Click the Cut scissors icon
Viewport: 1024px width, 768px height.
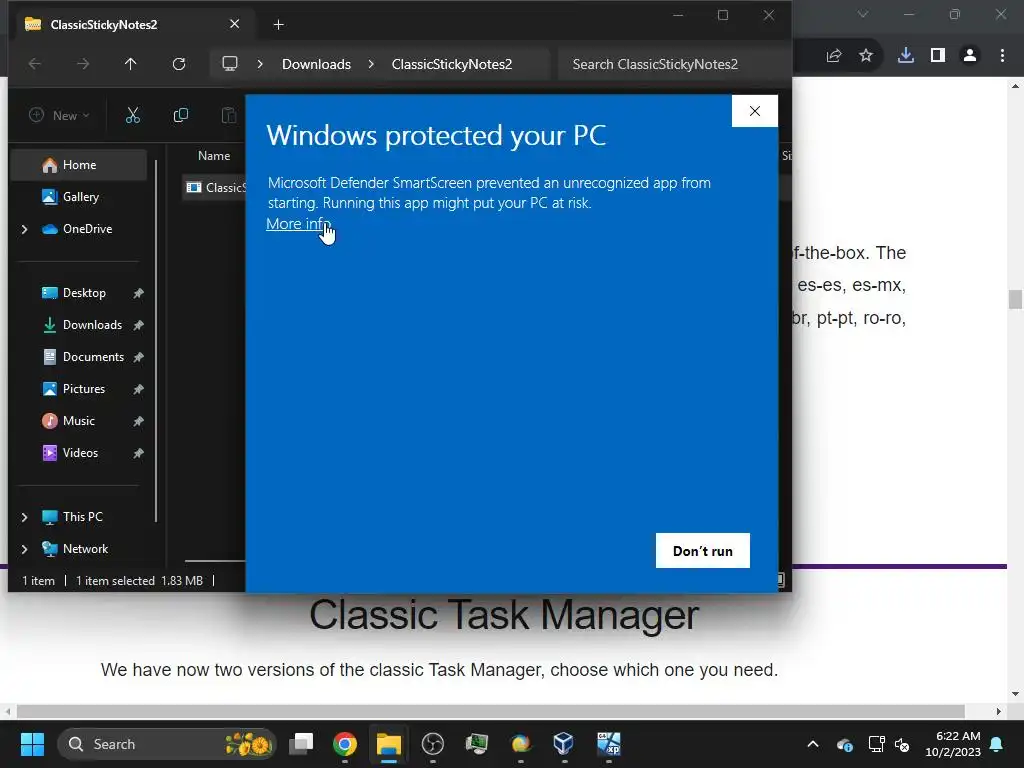pos(133,116)
